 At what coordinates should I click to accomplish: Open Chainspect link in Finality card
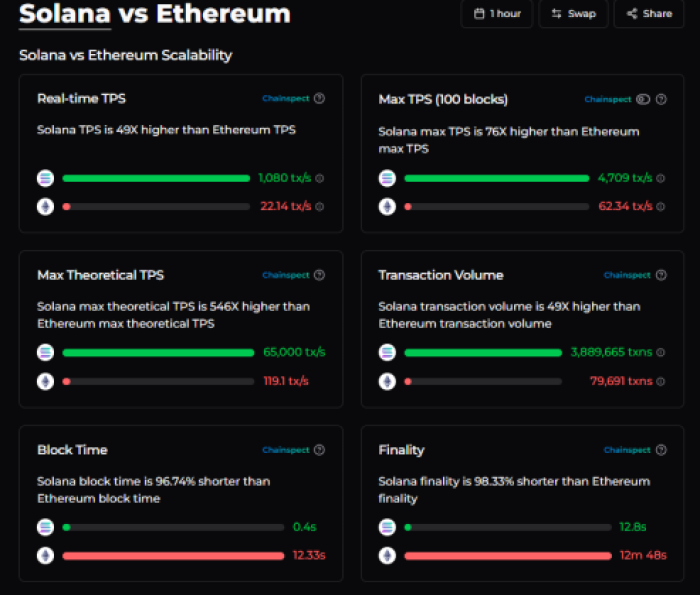pos(627,450)
